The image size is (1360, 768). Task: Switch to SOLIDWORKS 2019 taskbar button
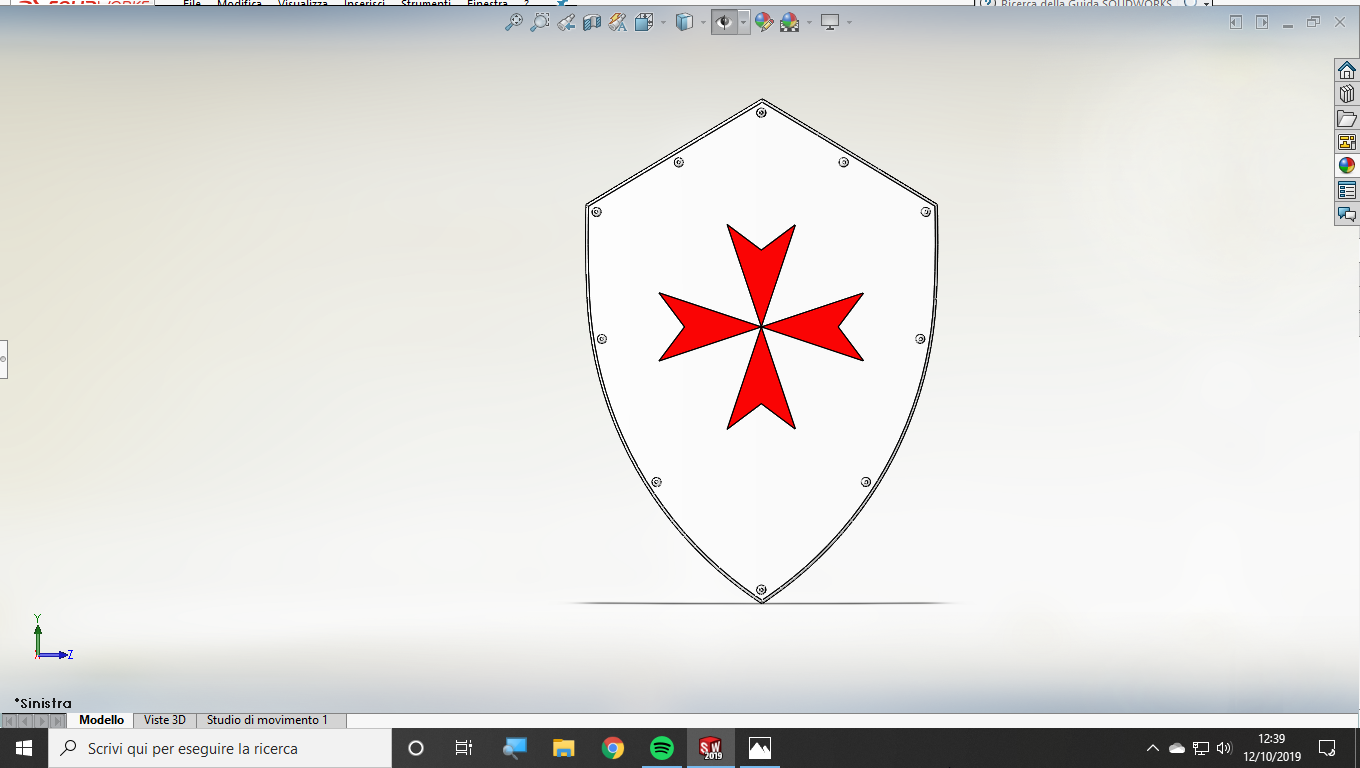click(711, 748)
